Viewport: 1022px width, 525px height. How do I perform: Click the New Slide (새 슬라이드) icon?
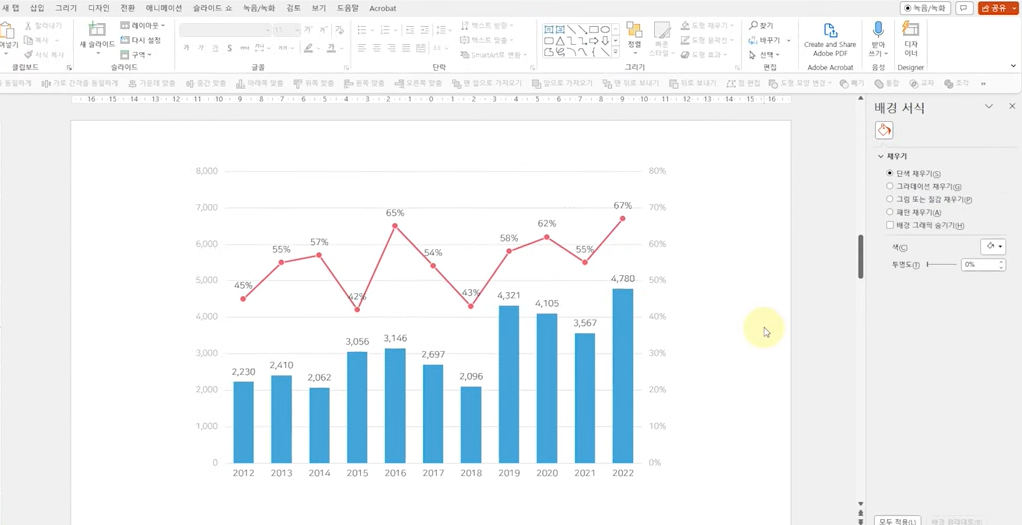(97, 29)
